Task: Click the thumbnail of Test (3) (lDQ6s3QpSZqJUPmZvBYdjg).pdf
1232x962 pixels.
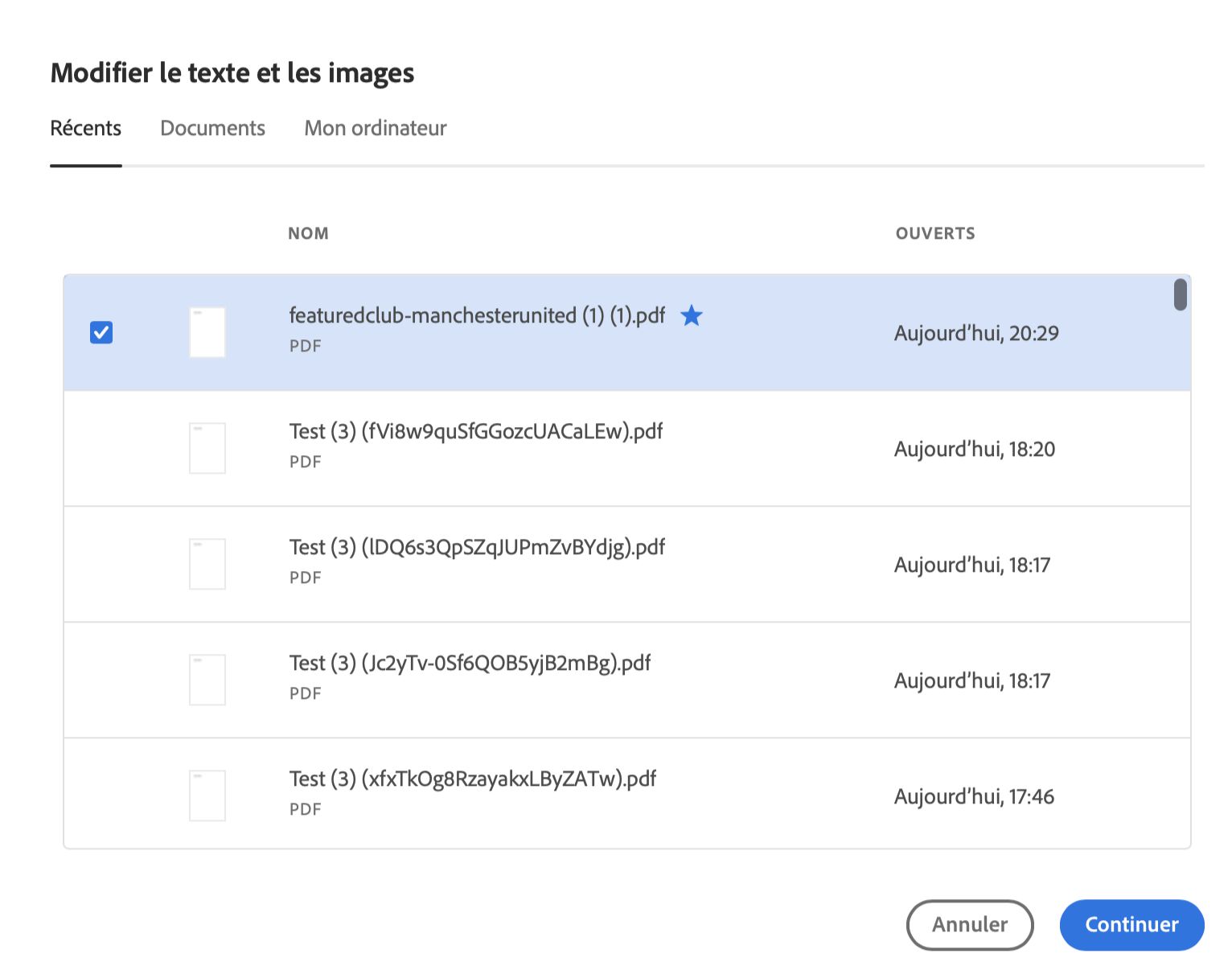Action: (207, 564)
